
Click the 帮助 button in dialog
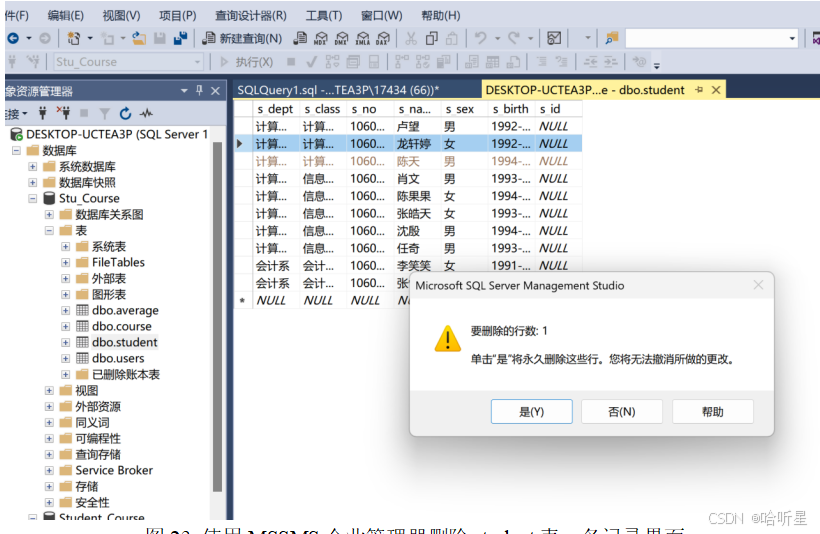[713, 412]
